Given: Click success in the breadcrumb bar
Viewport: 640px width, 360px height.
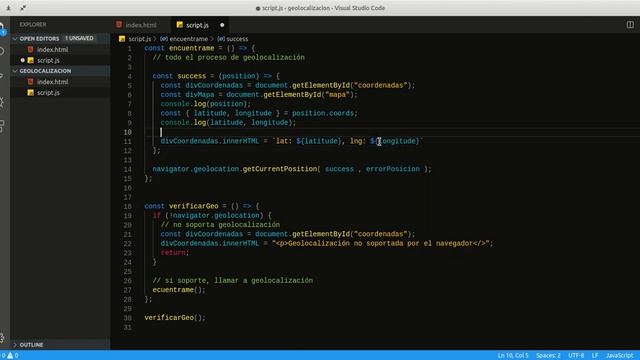Looking at the screenshot, I should 237,39.
